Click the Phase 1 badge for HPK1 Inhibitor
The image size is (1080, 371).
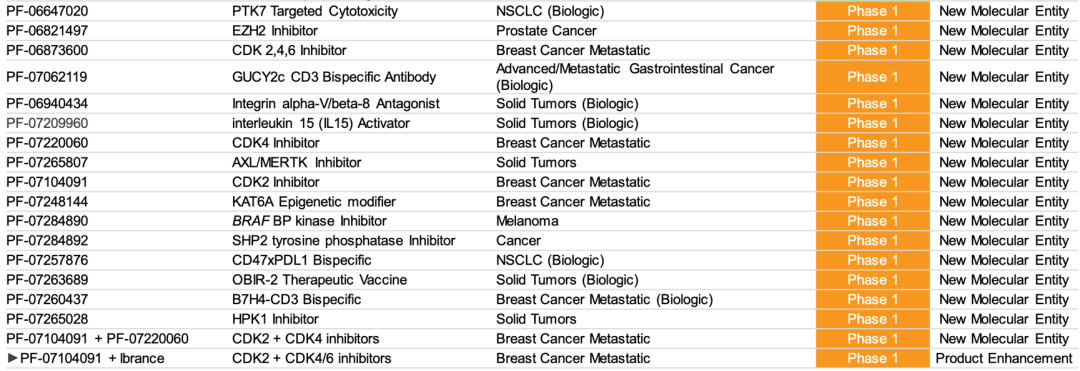[873, 319]
